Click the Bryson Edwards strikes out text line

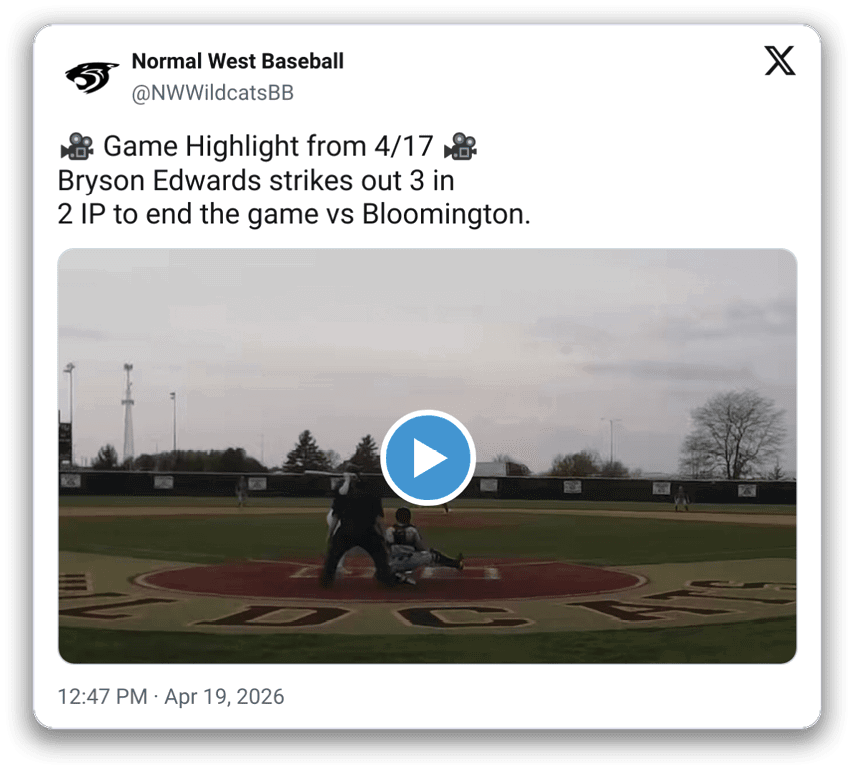pos(256,180)
